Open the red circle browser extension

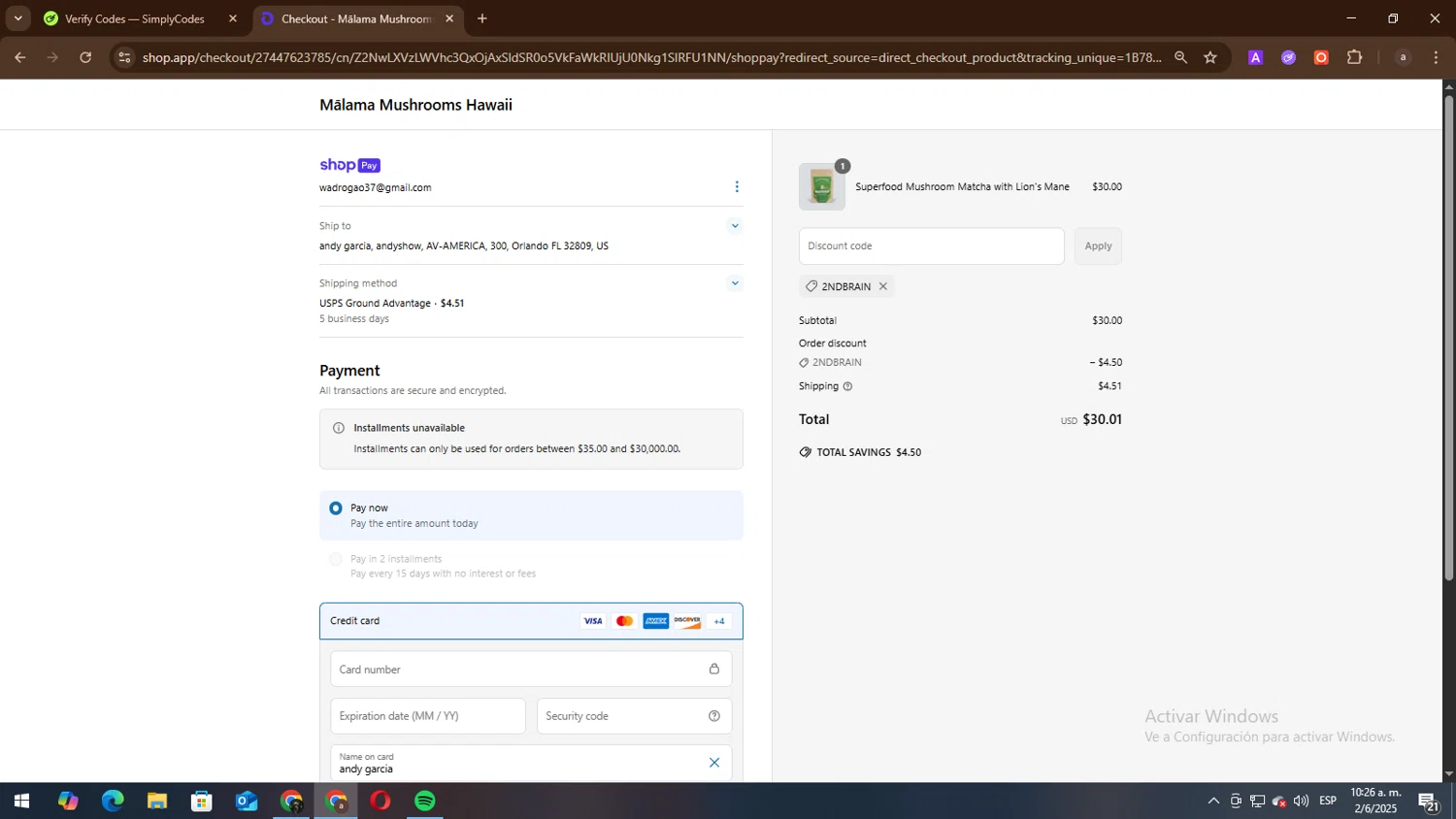1321,57
